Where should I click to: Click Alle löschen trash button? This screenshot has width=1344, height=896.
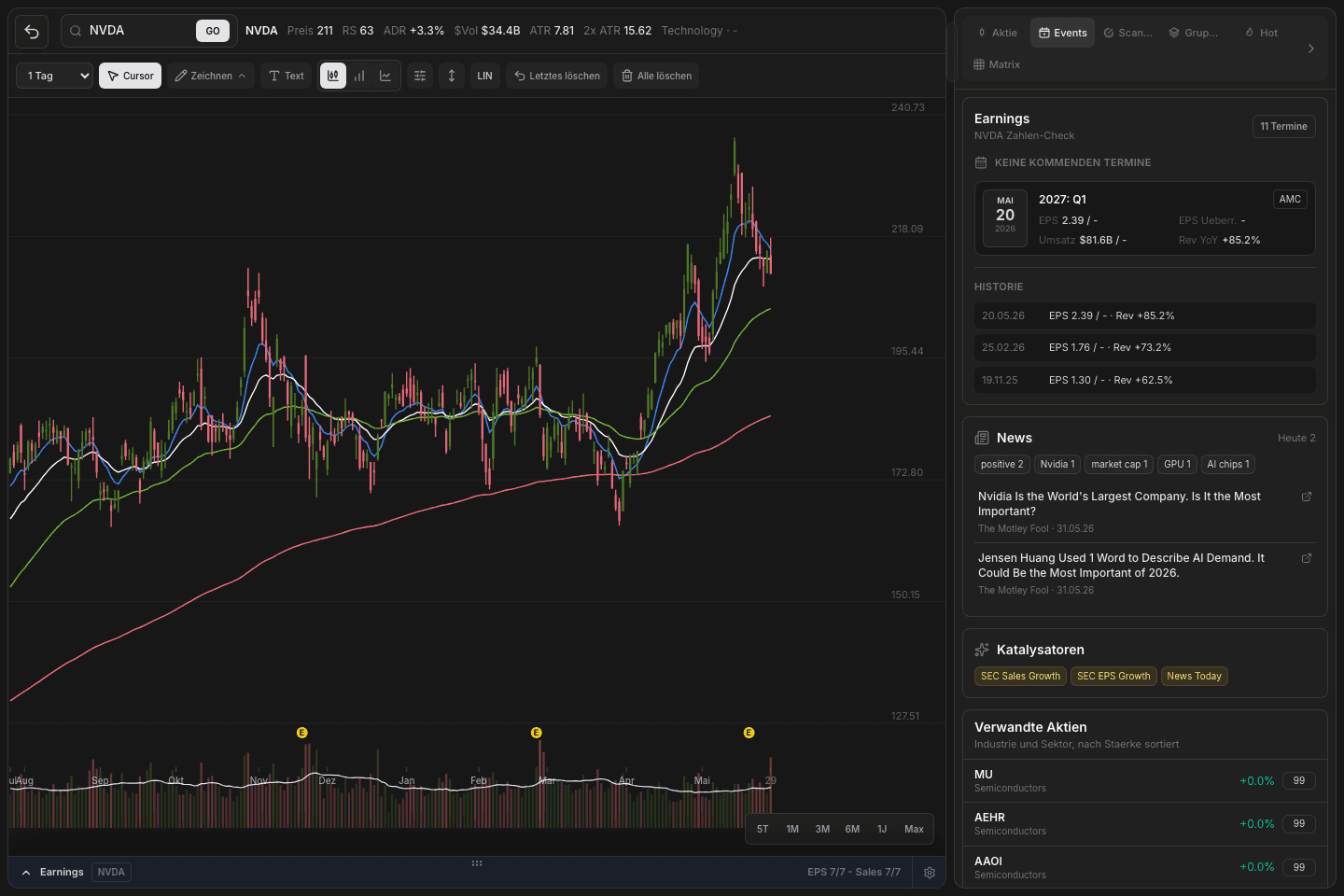click(657, 76)
